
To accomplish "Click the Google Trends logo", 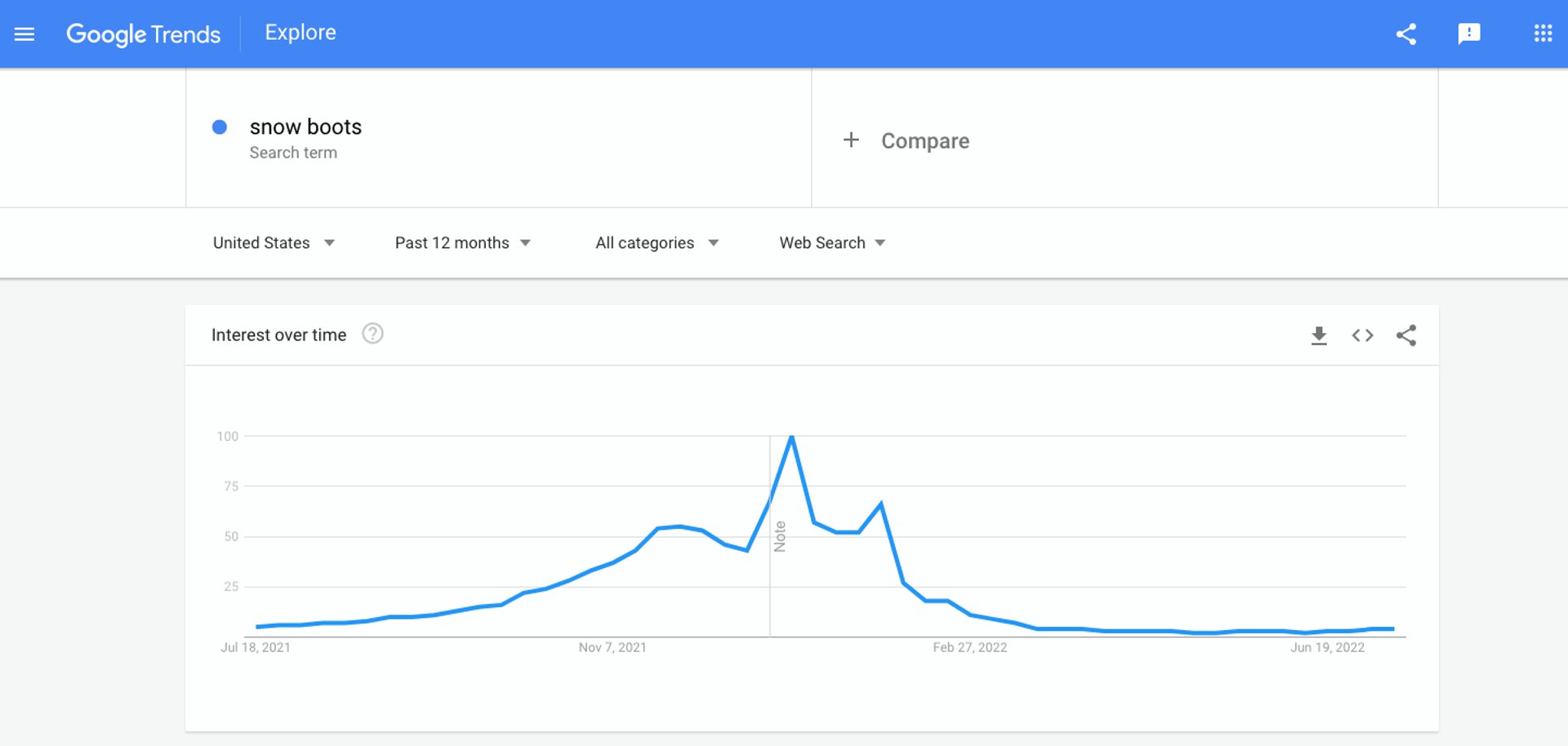I will (x=144, y=33).
